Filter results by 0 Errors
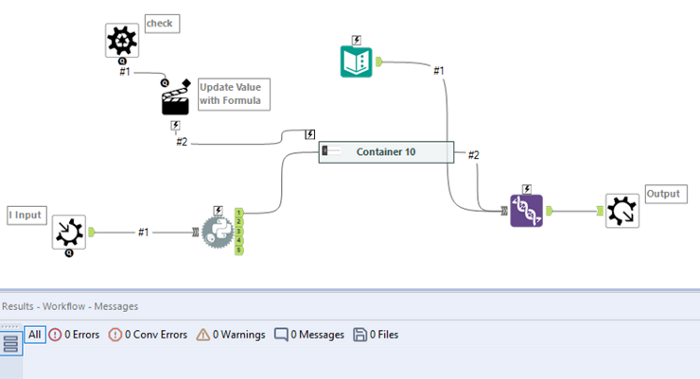 pos(74,334)
